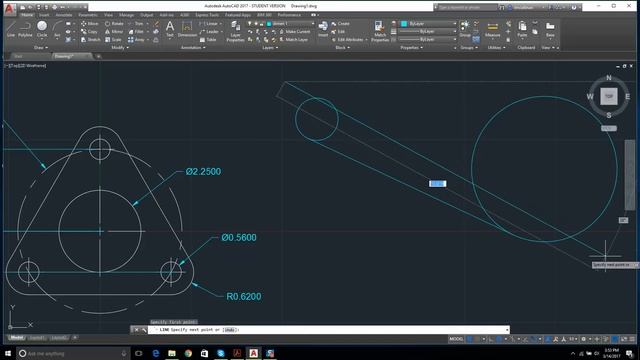Open the Manage ribbon tab

[x=126, y=15]
